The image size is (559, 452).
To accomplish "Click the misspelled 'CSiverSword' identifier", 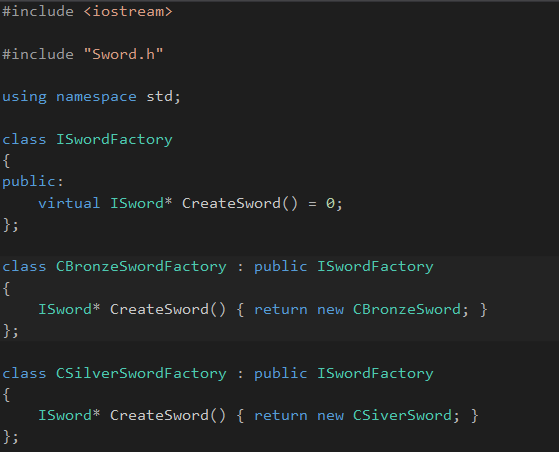I will pyautogui.click(x=402, y=415).
